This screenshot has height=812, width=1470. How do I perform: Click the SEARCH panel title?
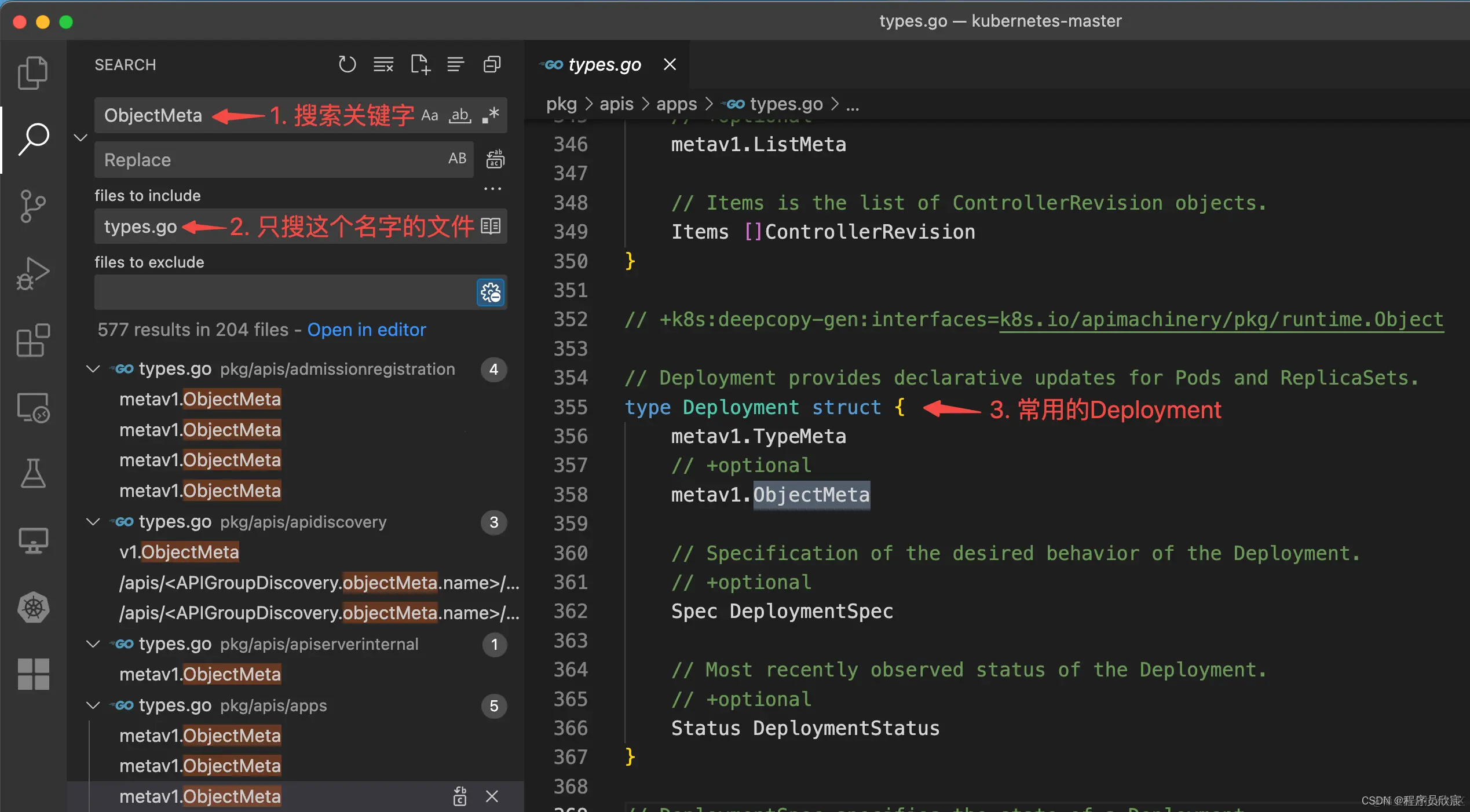tap(125, 65)
